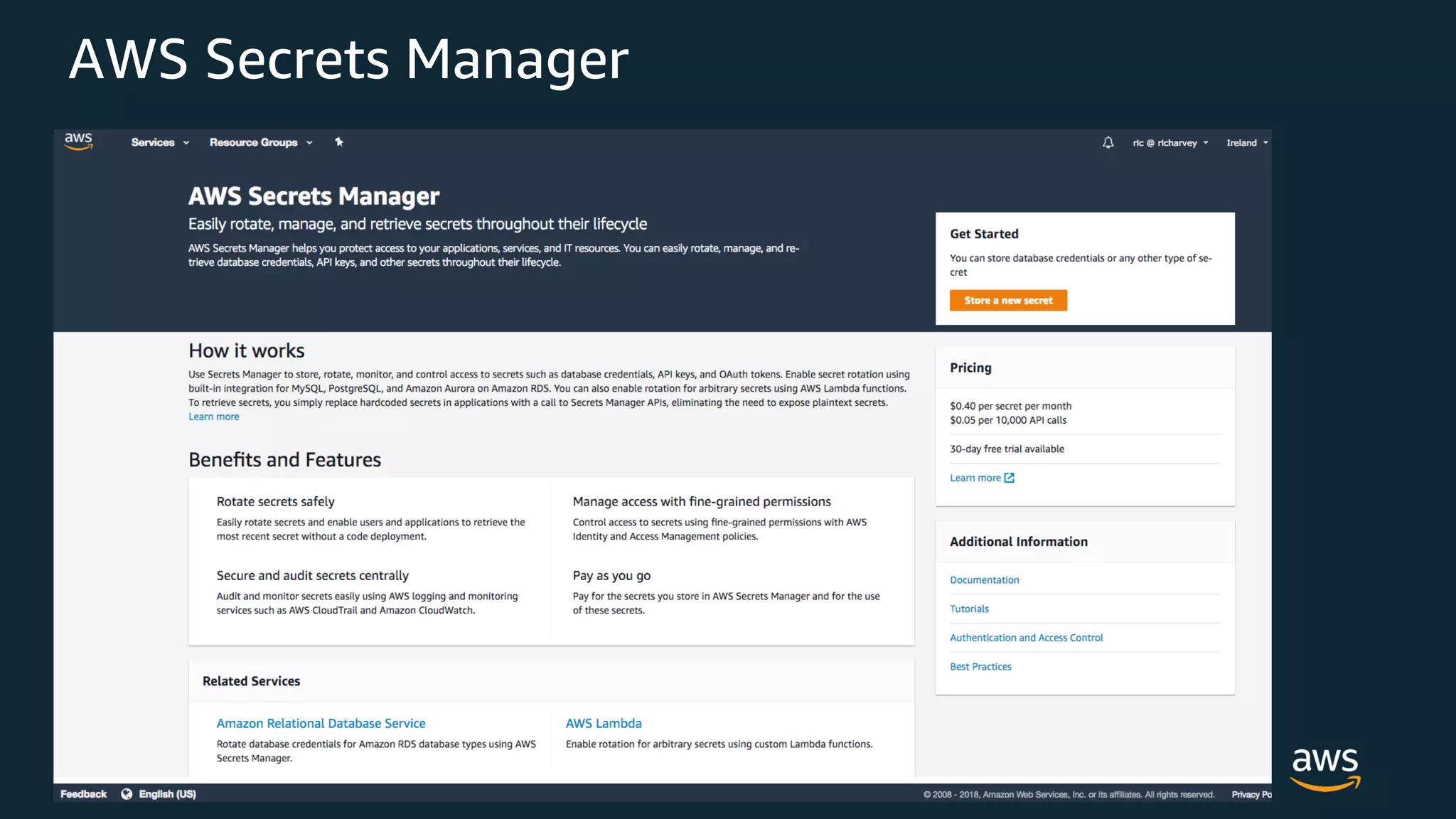
Task: Click the 'Related Services' section header
Action: (251, 681)
